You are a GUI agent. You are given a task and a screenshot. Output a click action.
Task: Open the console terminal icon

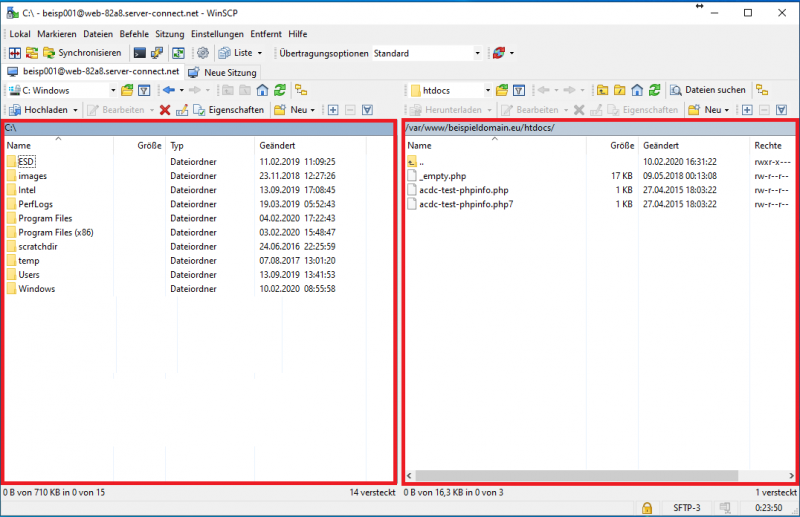[x=139, y=53]
